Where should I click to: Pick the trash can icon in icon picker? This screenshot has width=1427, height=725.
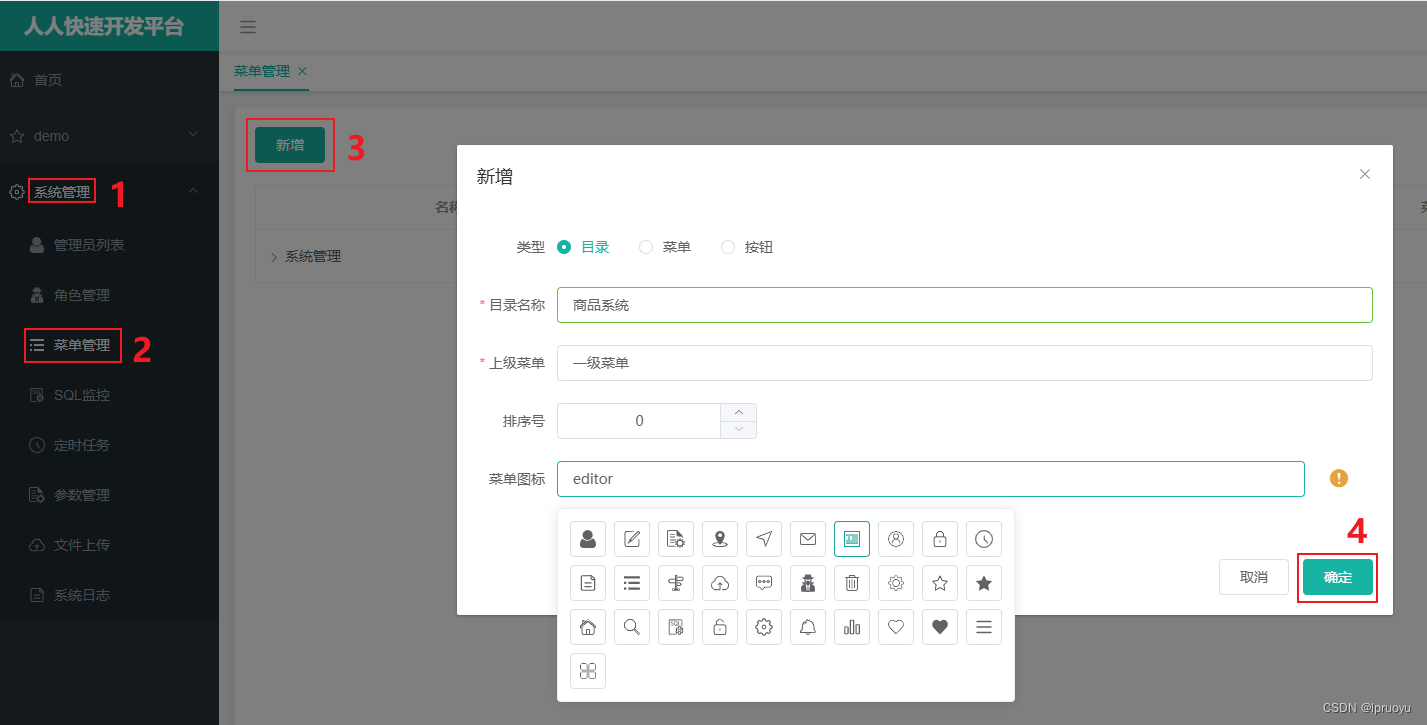tap(852, 583)
